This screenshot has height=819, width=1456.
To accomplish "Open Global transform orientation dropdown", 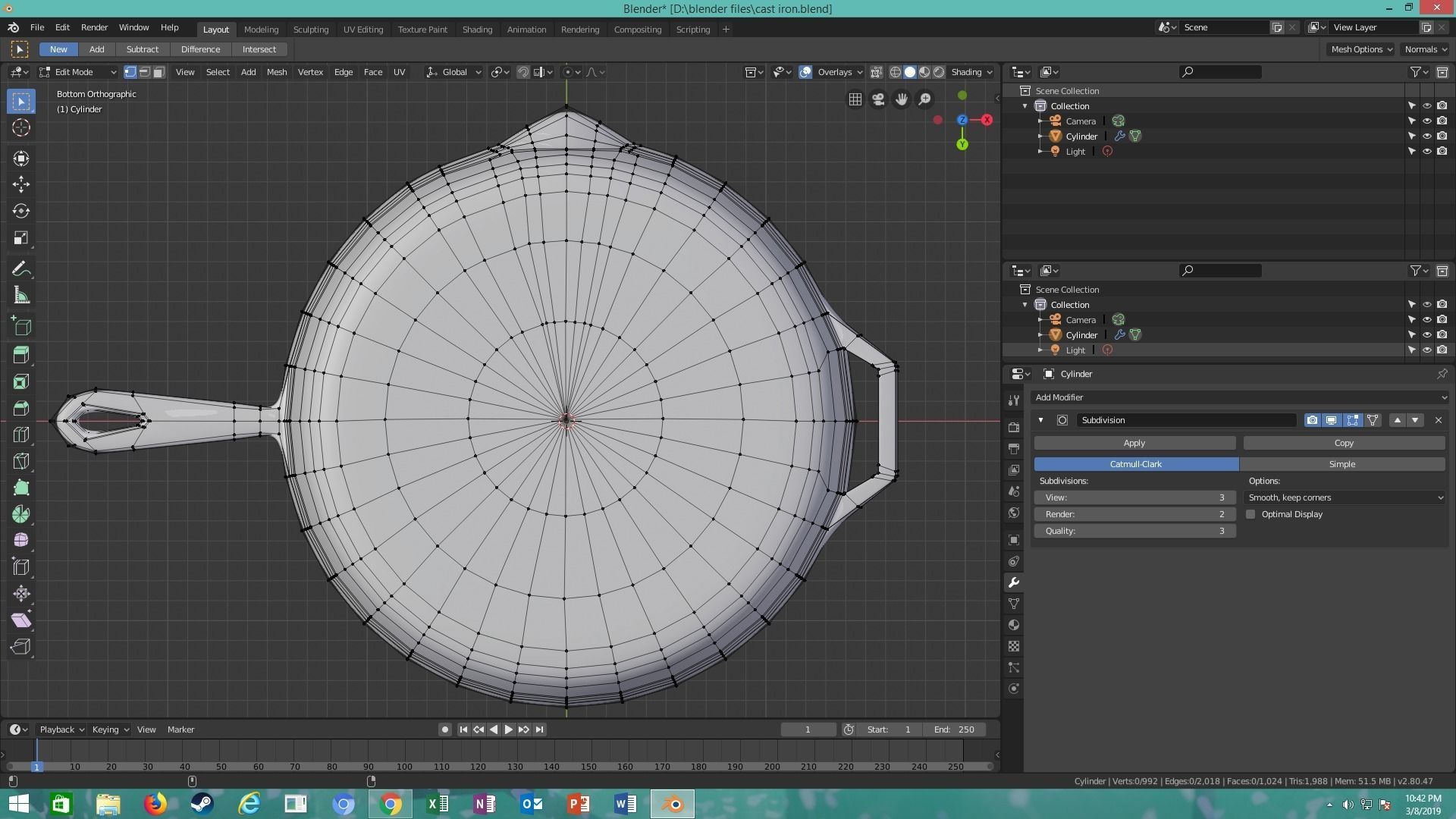I will coord(453,72).
